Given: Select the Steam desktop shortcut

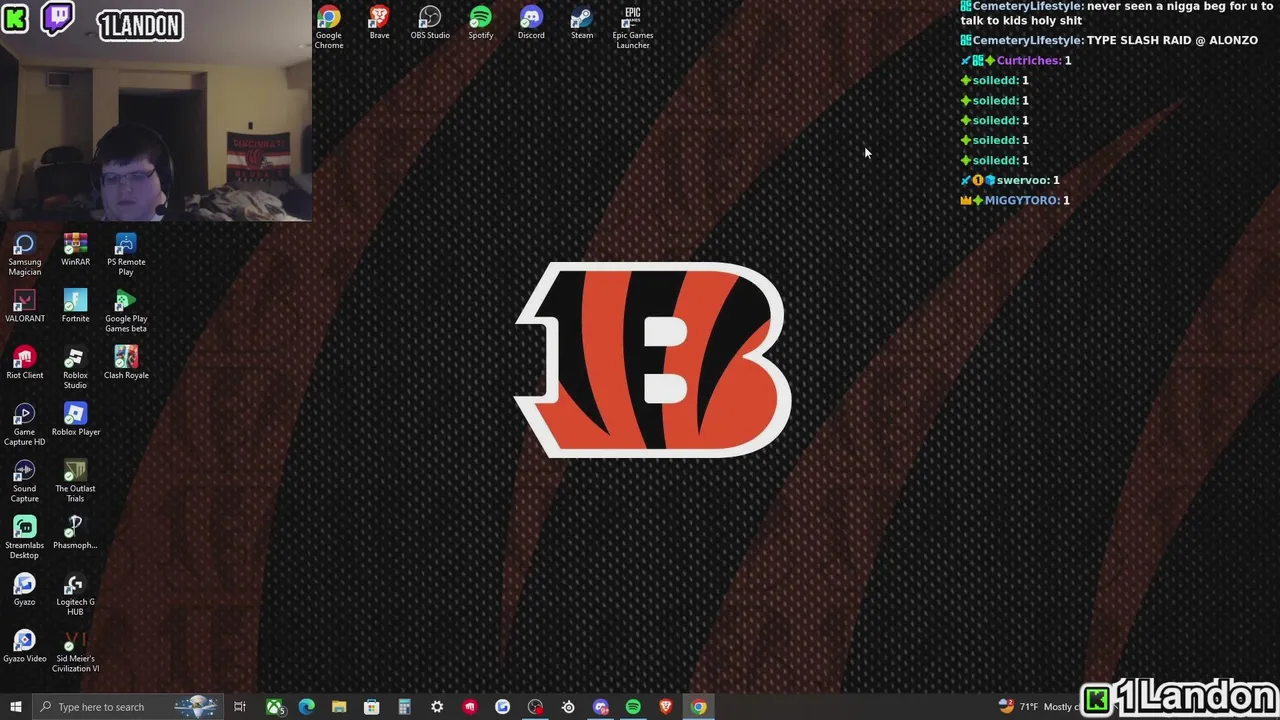Looking at the screenshot, I should coord(582,23).
